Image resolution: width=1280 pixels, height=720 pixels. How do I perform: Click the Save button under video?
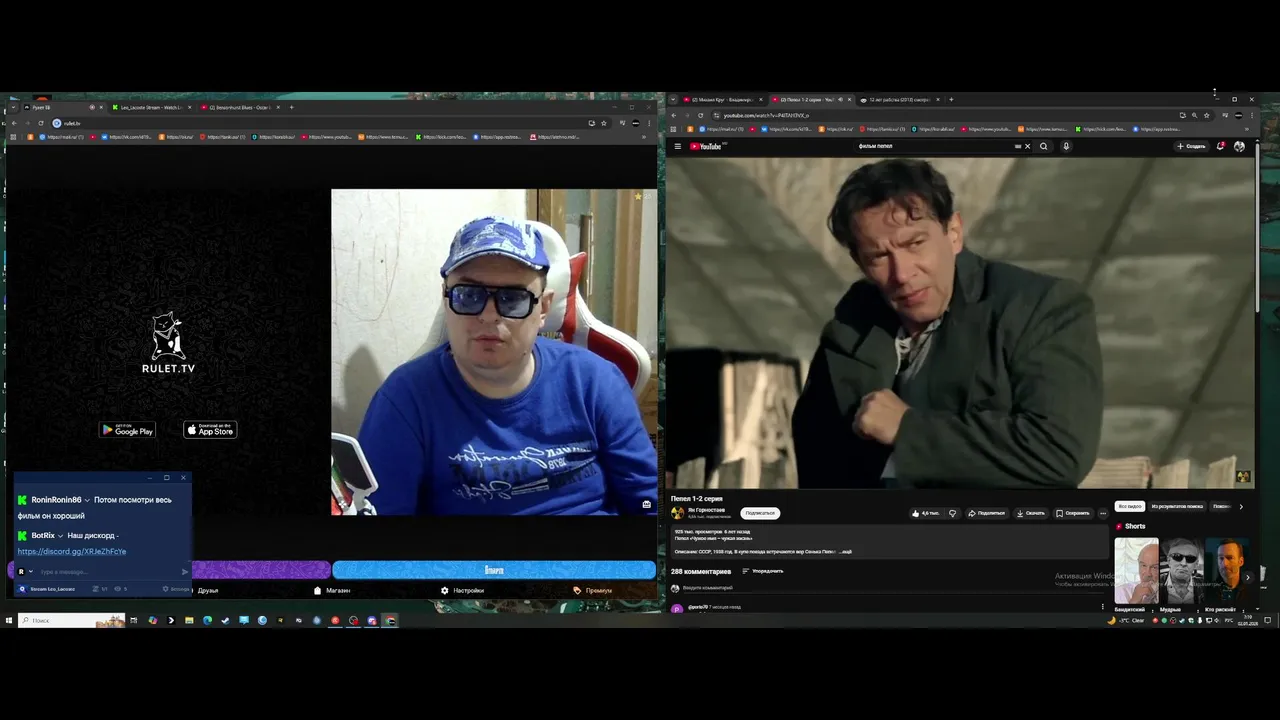1073,513
